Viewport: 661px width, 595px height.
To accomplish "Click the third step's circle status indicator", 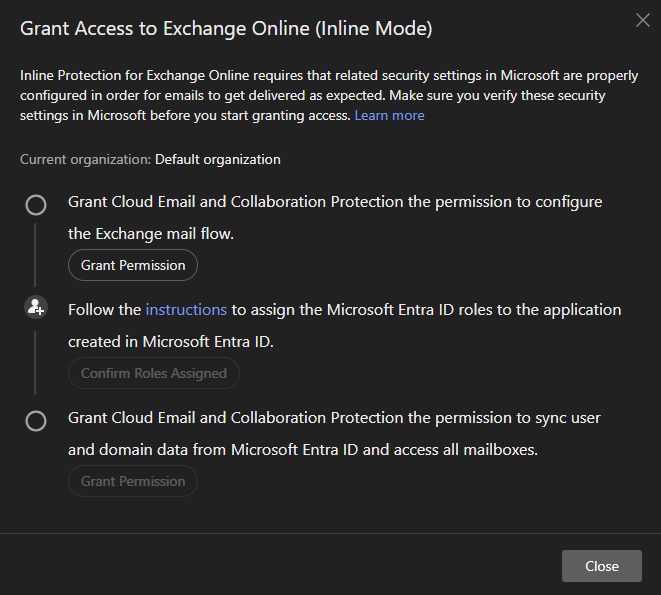I will point(36,421).
